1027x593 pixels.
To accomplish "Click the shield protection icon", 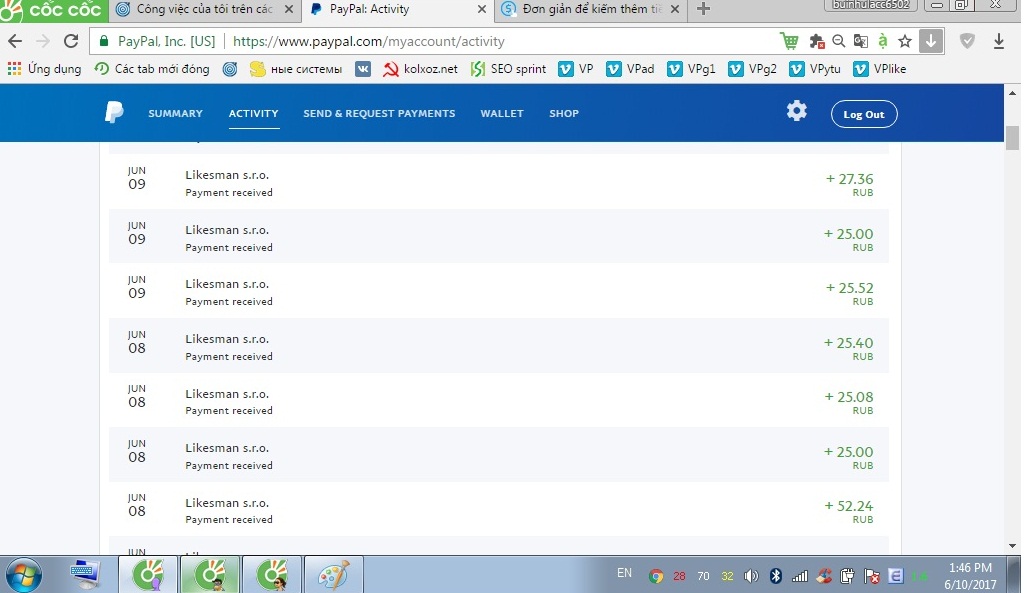I will pyautogui.click(x=967, y=41).
